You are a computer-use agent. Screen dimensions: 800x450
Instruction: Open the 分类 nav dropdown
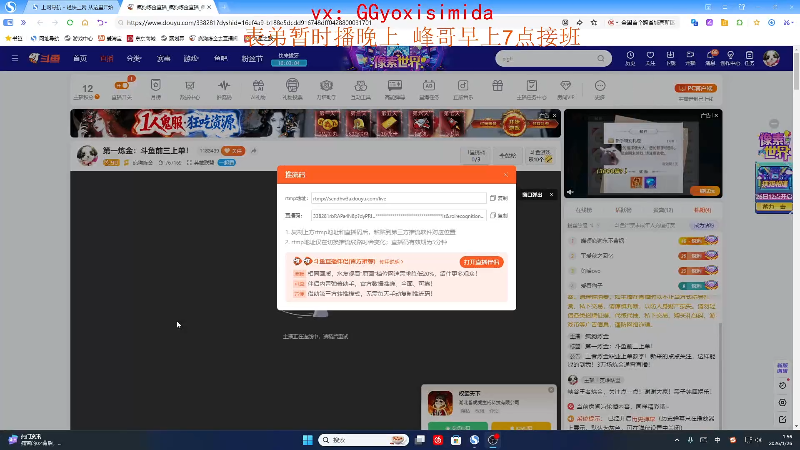134,59
